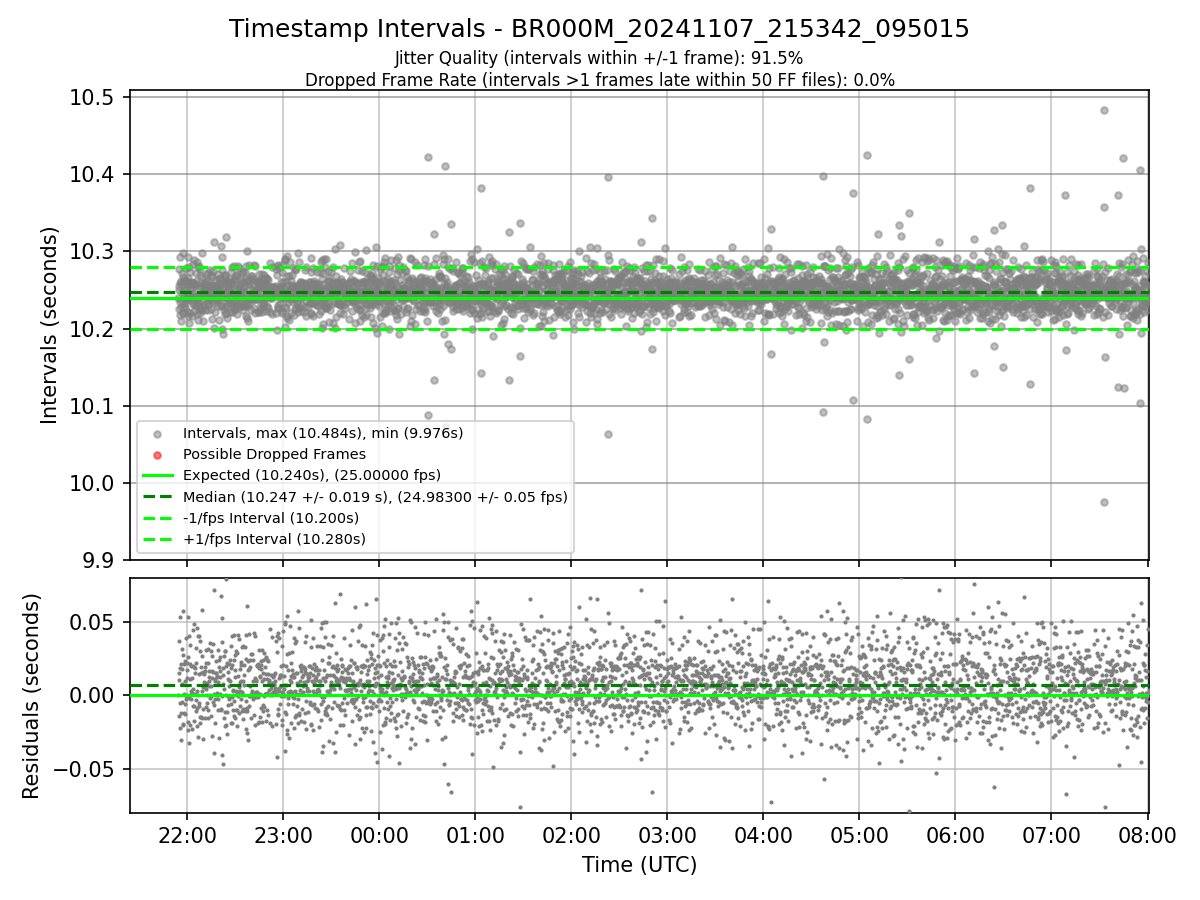
Task: Click the minimum outlier point near 9.98 seconds
Action: click(x=1104, y=502)
